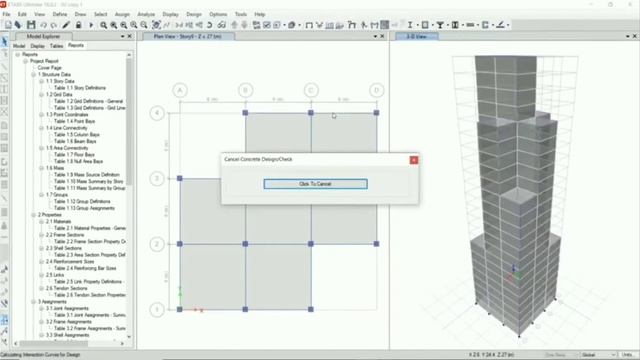Collapse the Project Report tree node
This screenshot has width=640, height=360.
pyautogui.click(x=25, y=61)
